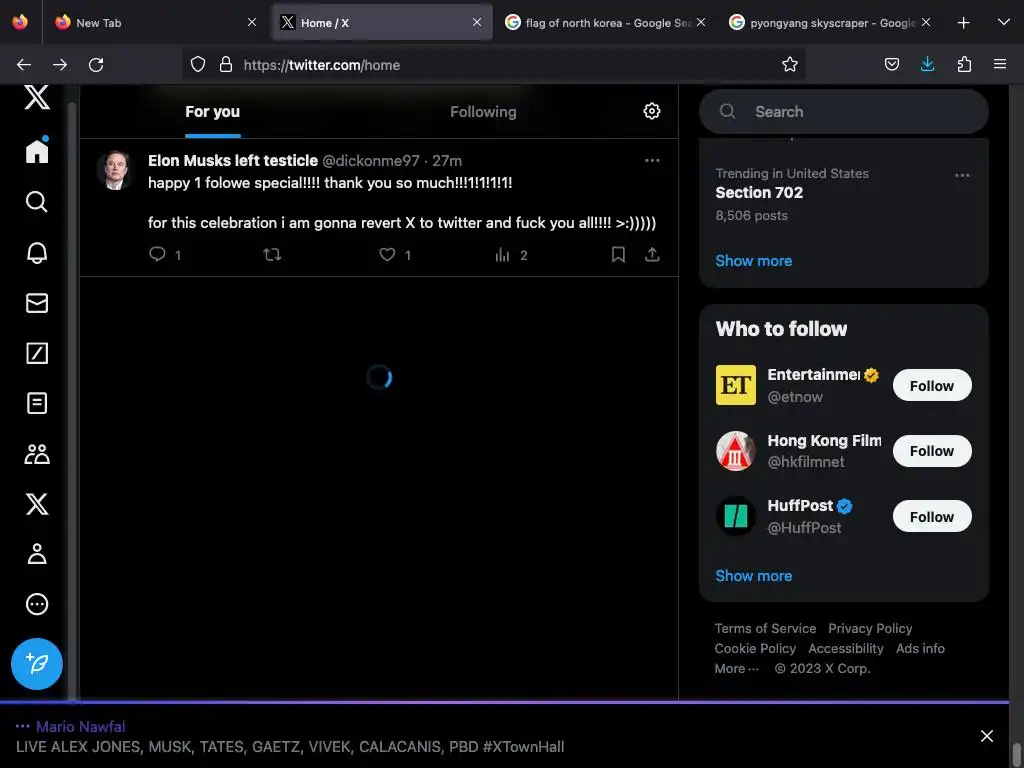The width and height of the screenshot is (1024, 768).
Task: Repost the dickonme97 post
Action: (272, 254)
